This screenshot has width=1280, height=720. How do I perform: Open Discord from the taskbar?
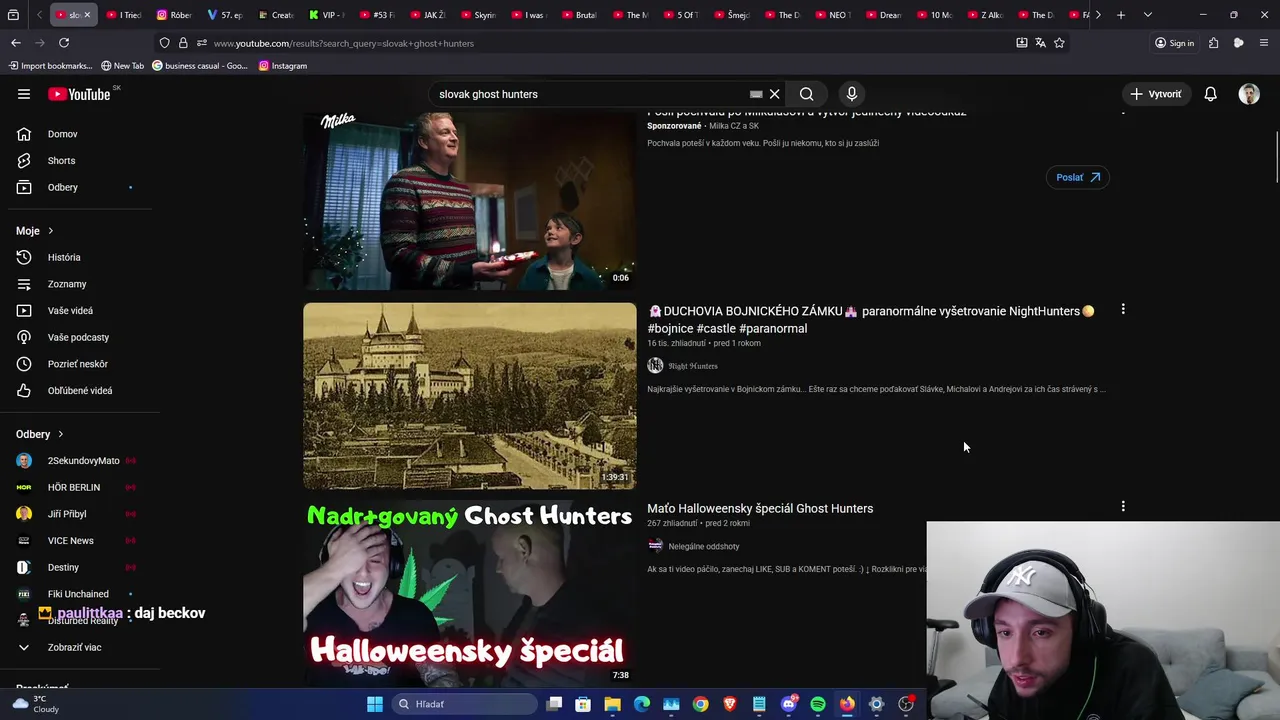(x=789, y=704)
